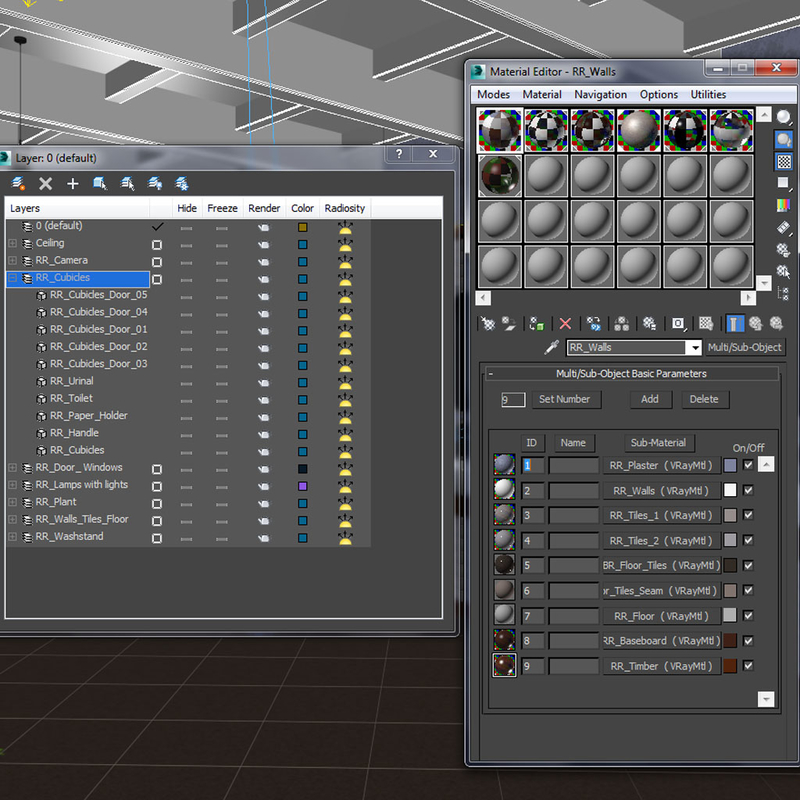Disable the RR_Plaster sub-material checkbox

pos(748,465)
